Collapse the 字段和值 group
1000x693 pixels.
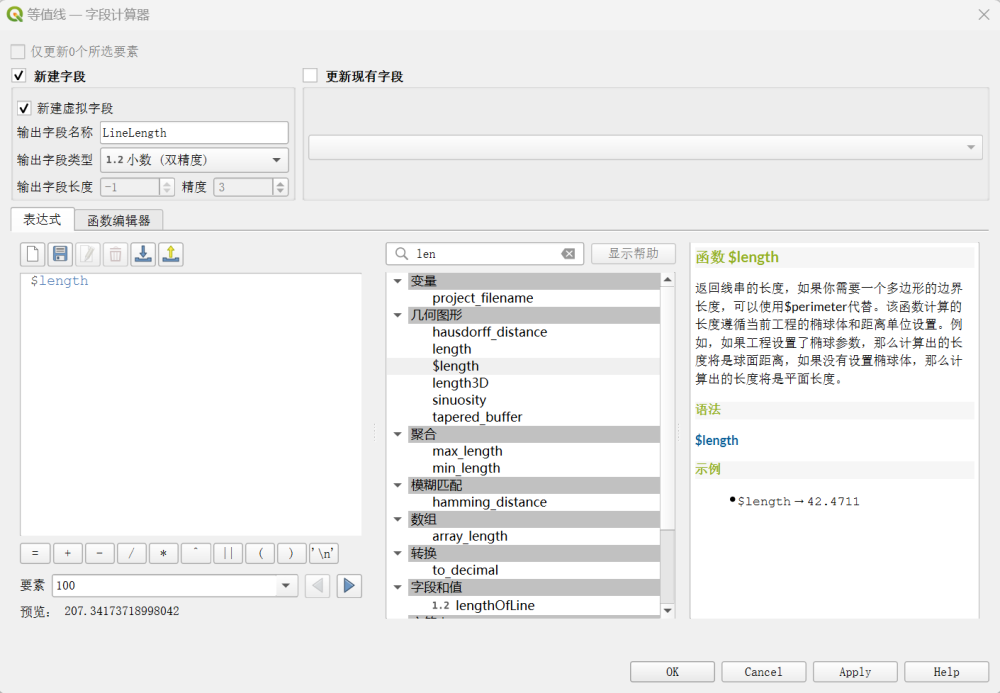[397, 587]
